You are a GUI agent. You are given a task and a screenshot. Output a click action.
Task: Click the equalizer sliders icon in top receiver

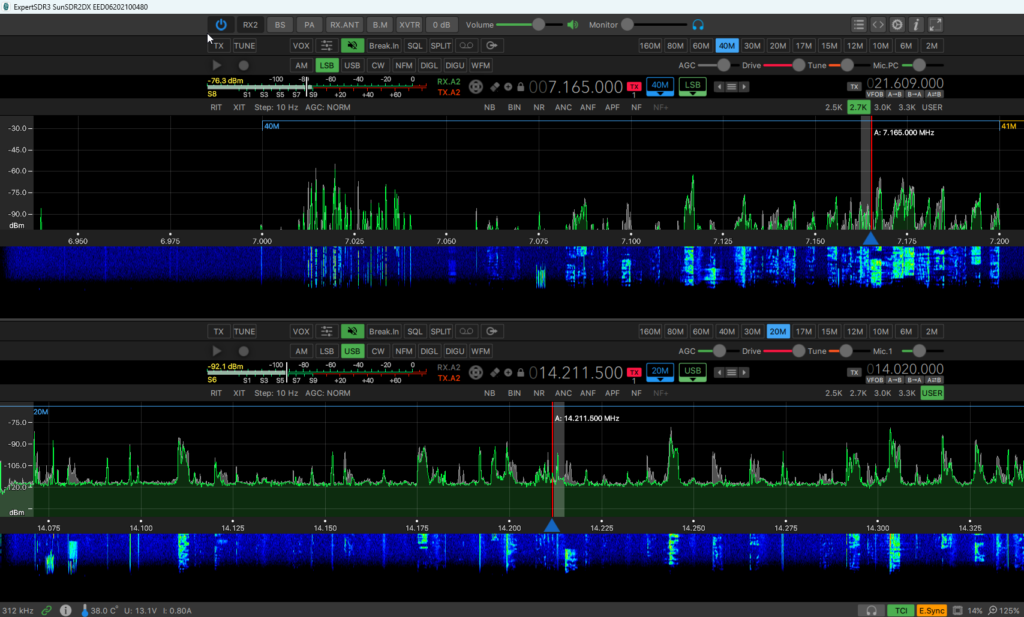[x=327, y=45]
